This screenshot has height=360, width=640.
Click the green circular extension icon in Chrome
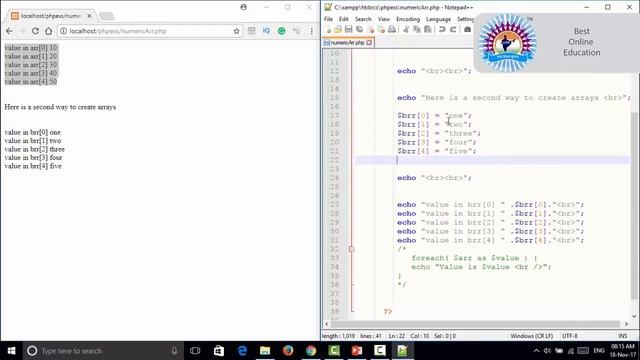pos(282,31)
